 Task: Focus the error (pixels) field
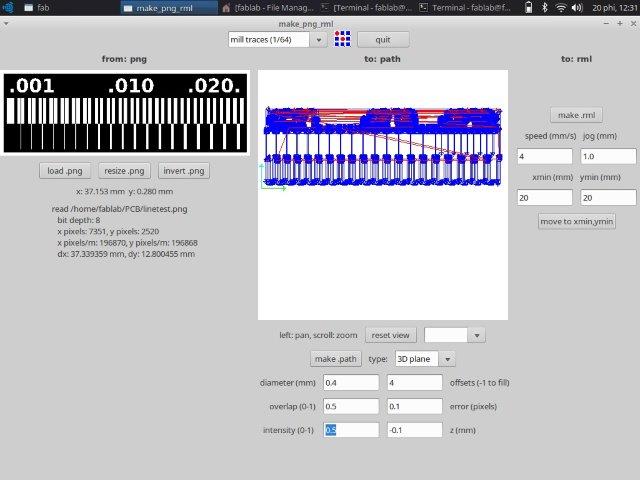pos(415,406)
